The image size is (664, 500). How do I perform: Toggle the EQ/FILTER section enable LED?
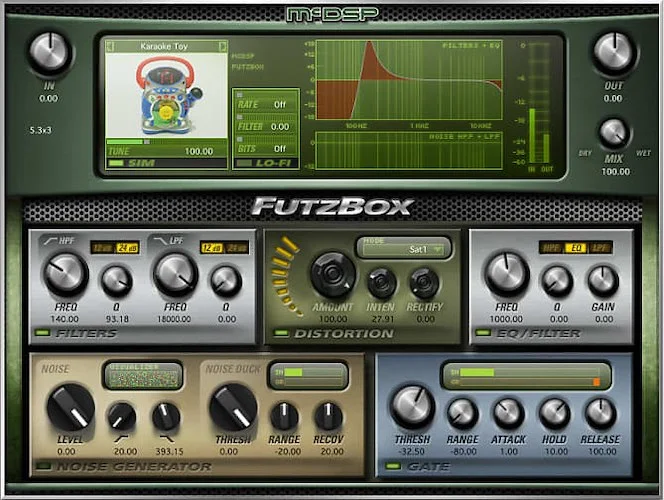[483, 333]
